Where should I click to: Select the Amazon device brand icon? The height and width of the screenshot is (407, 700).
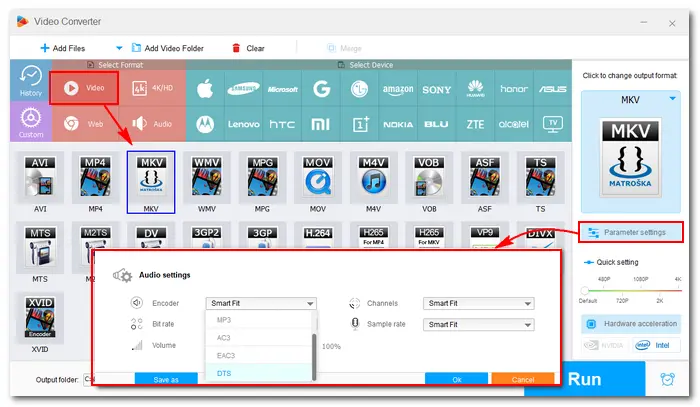399,89
